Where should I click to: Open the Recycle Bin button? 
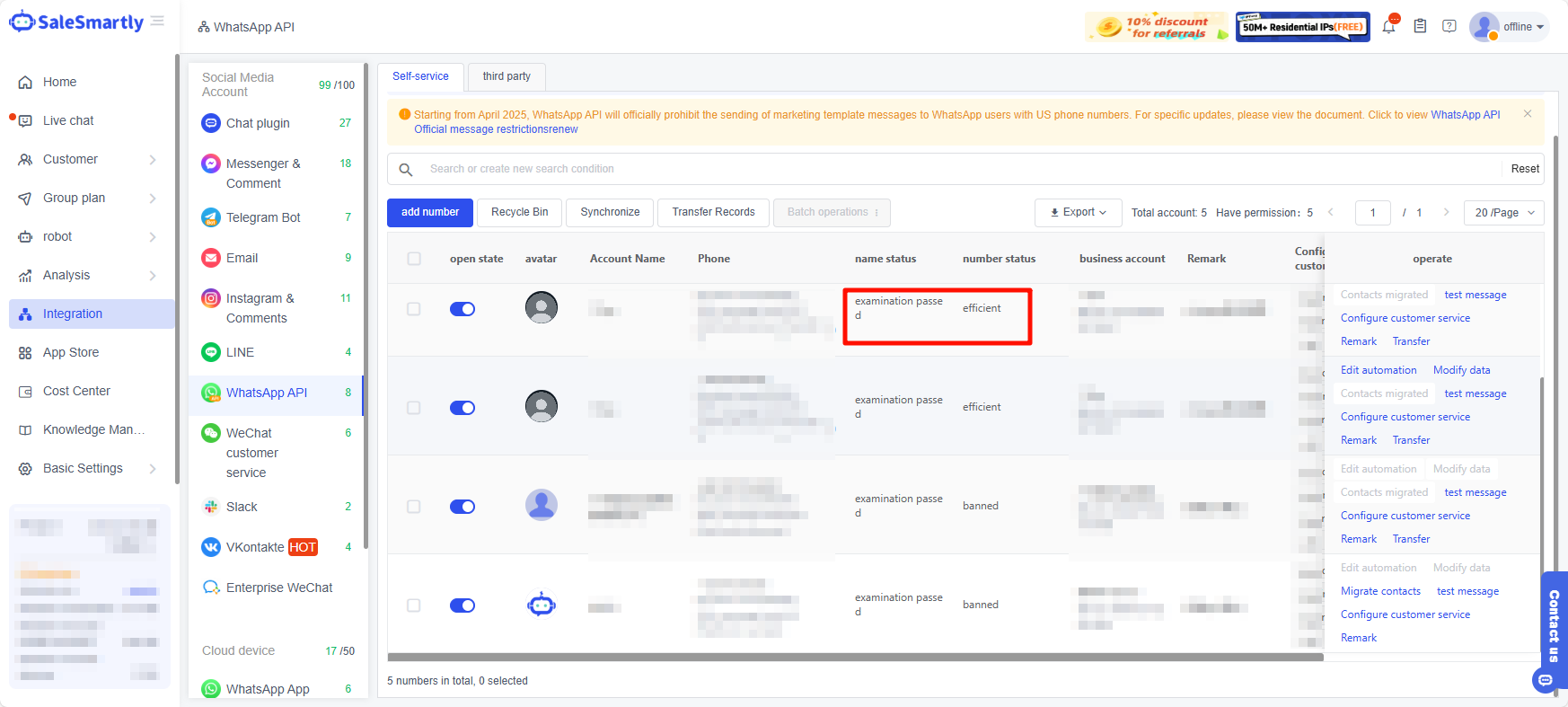point(519,213)
